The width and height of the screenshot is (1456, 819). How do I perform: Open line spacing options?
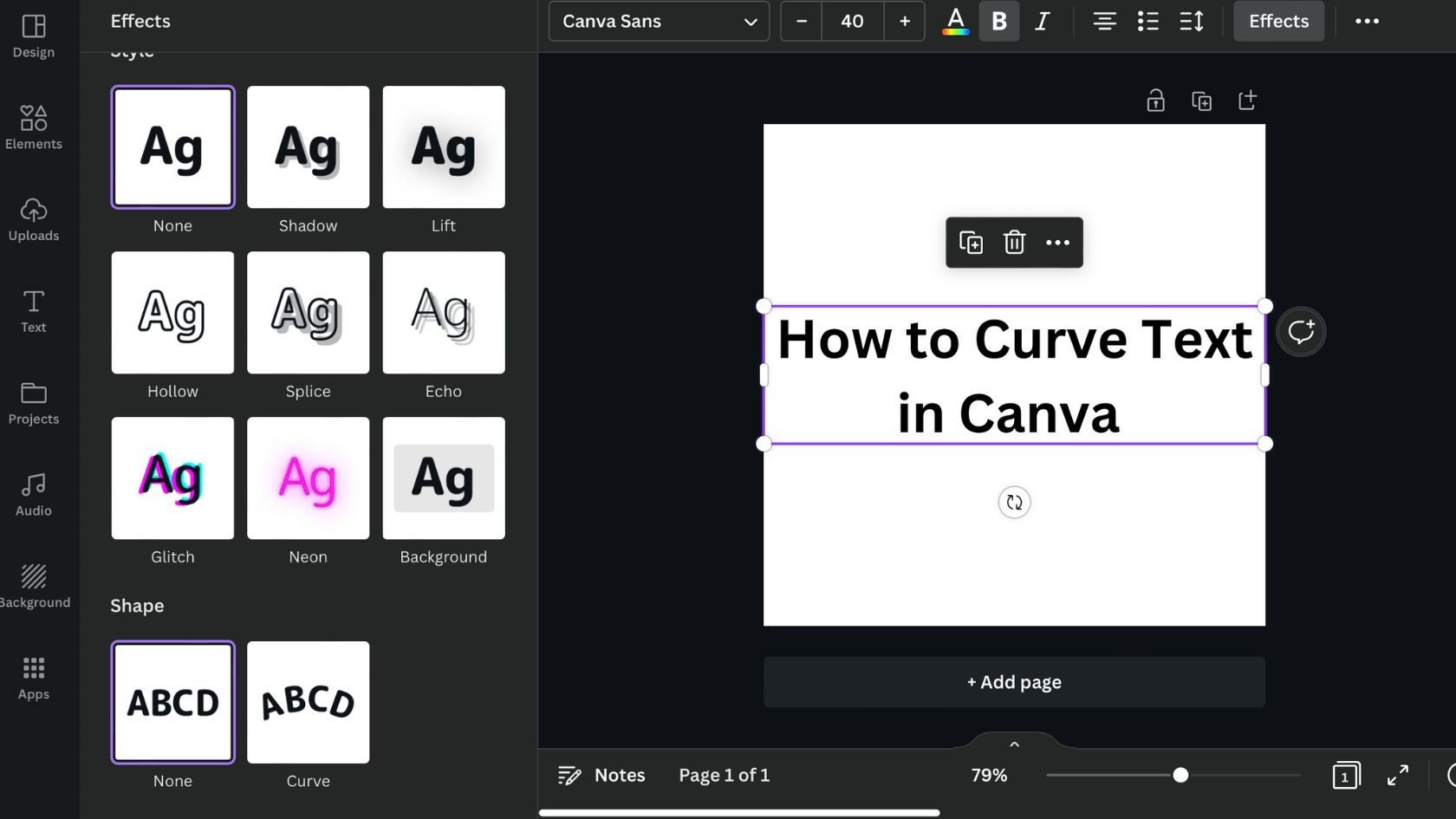point(1192,21)
